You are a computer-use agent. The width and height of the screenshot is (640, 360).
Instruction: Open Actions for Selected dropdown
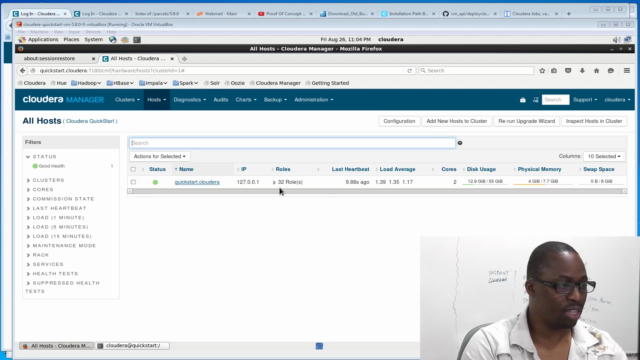(x=160, y=156)
